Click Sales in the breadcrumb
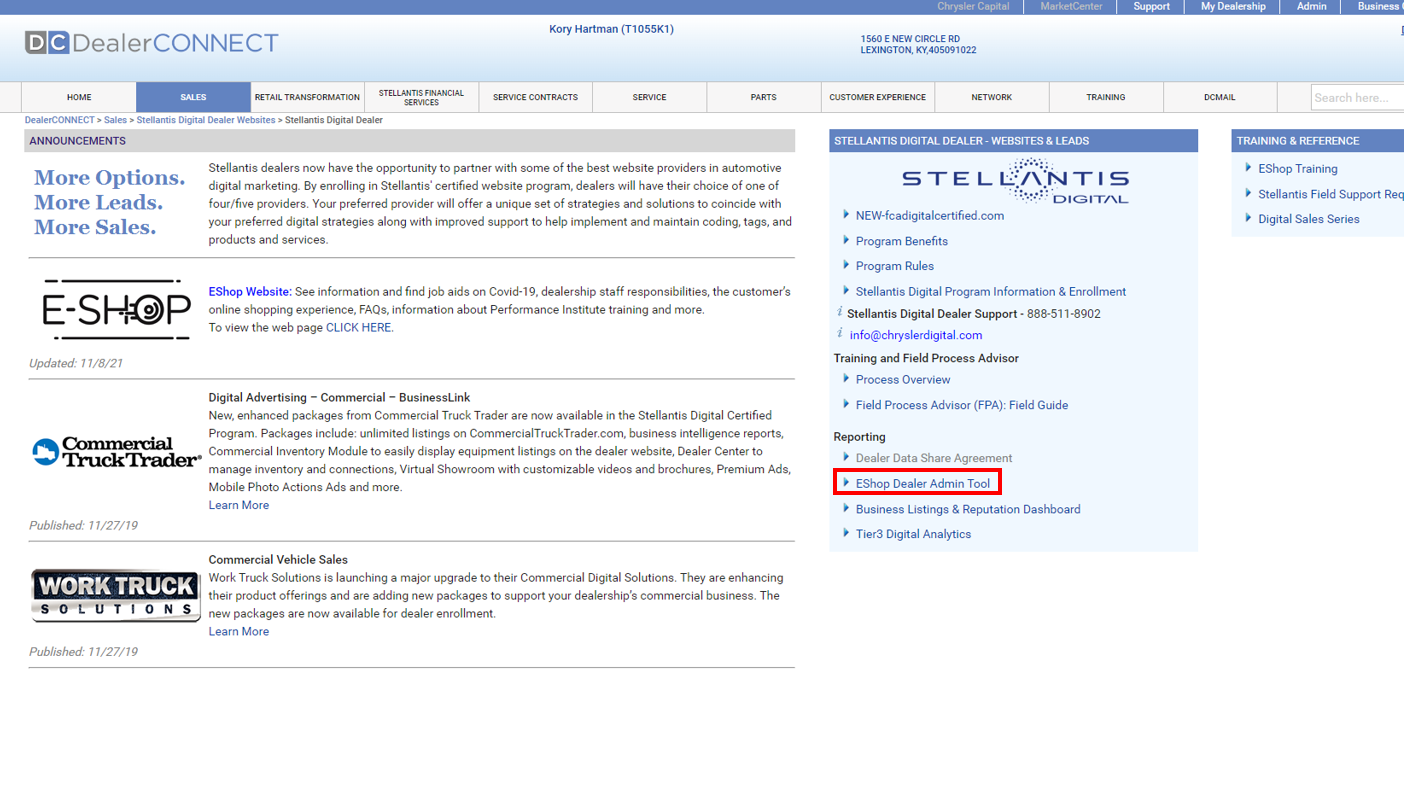This screenshot has width=1408, height=789. point(115,120)
